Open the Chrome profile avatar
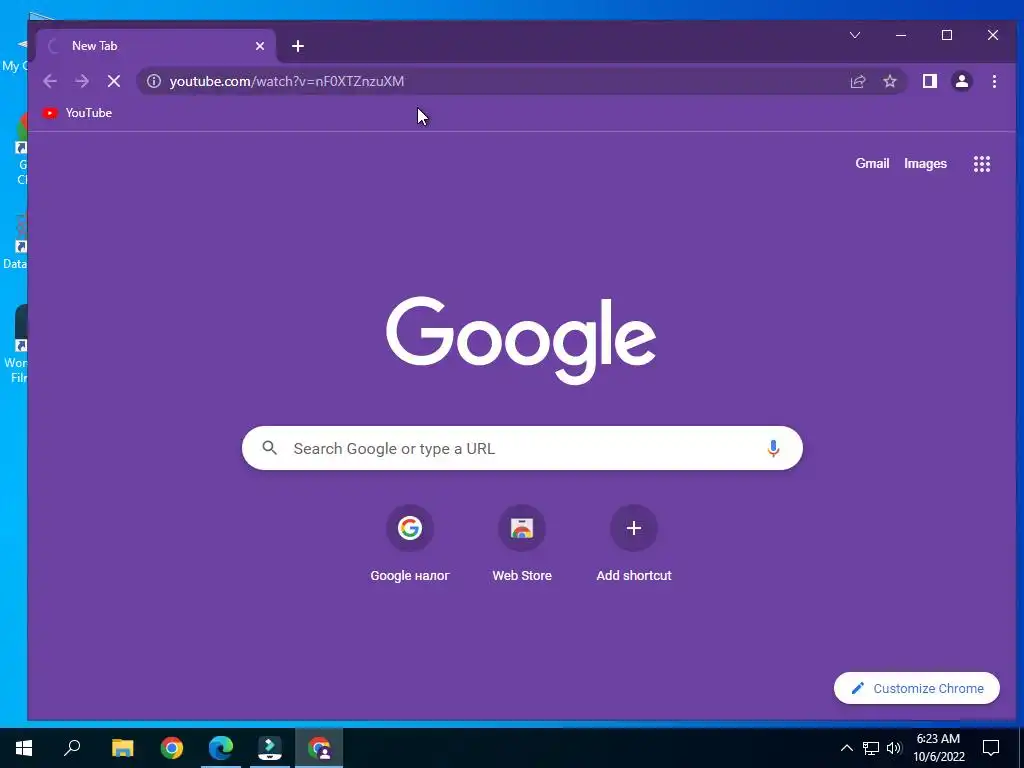The image size is (1024, 768). click(961, 81)
